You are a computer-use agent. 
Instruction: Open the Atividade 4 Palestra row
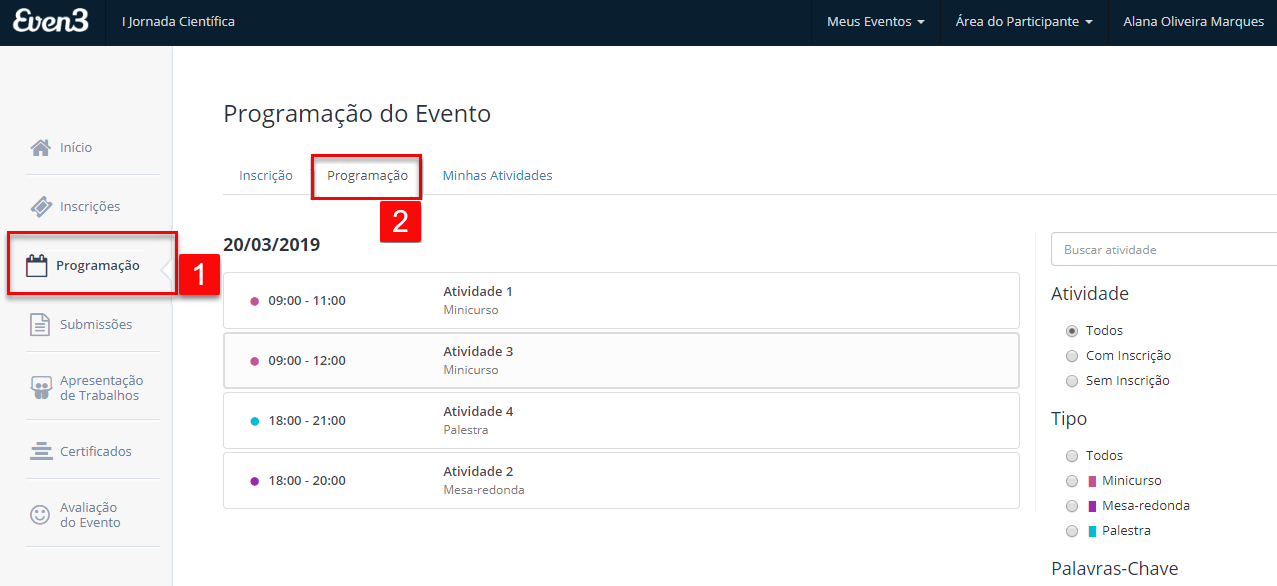click(621, 421)
